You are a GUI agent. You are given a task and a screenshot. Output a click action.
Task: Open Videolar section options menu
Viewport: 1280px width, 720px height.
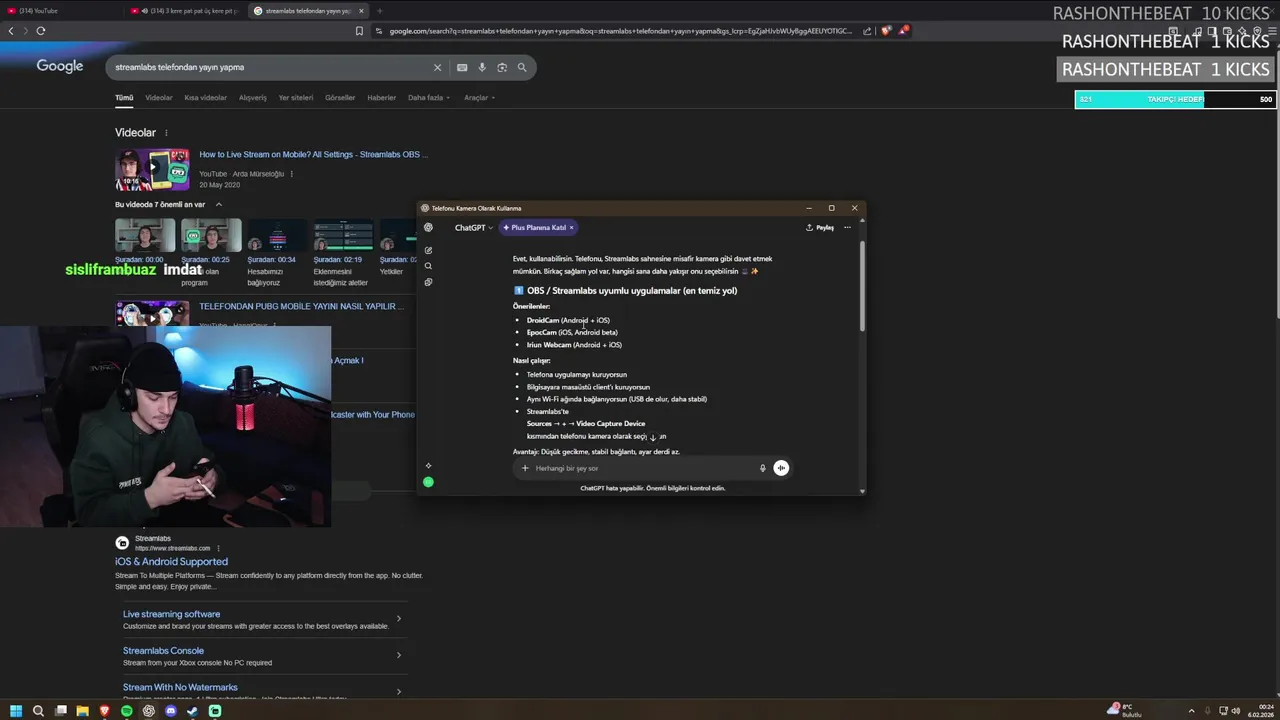(166, 133)
